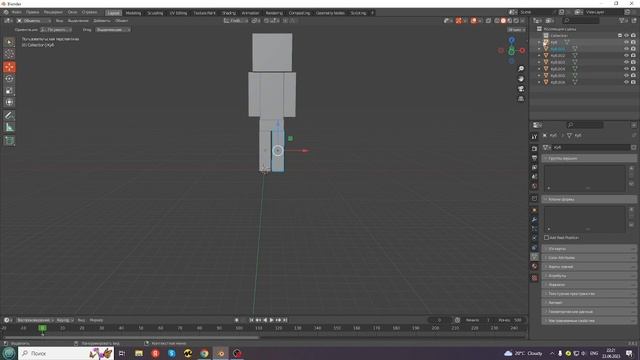Open the Scene properties tab
This screenshot has height=360, width=640.
534,177
